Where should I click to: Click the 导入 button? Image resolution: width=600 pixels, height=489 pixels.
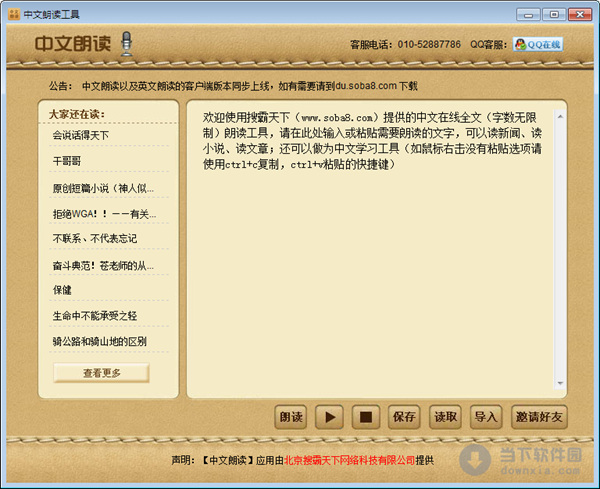click(486, 417)
